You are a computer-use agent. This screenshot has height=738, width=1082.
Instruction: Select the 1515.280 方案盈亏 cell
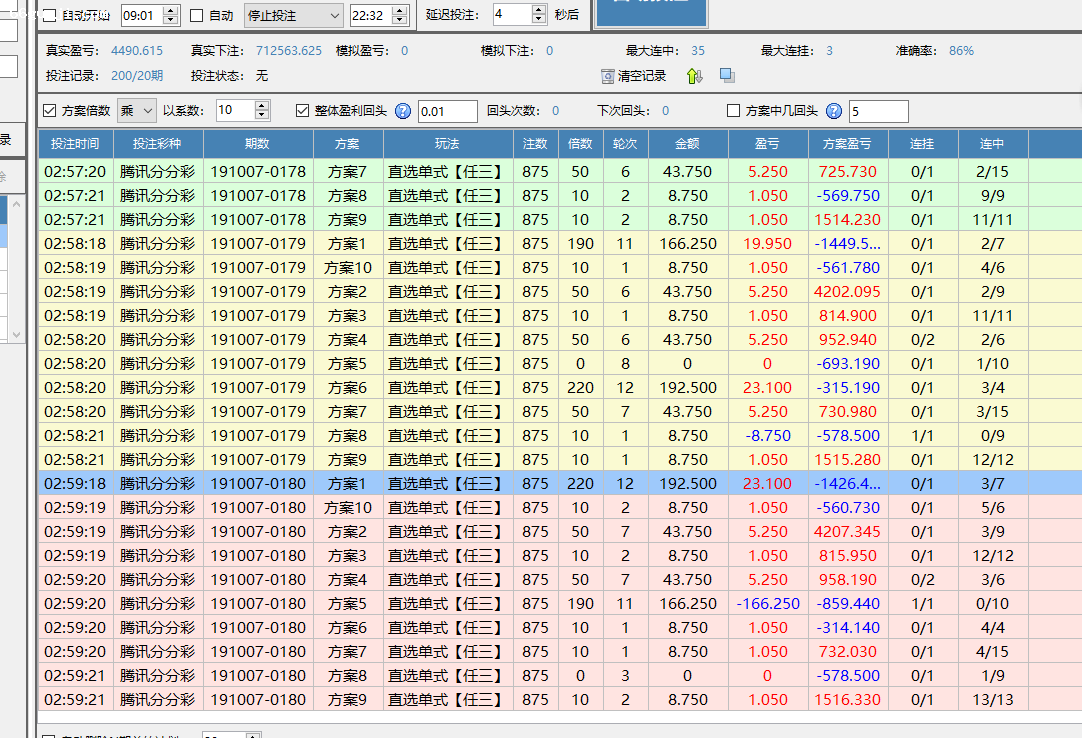coord(848,460)
